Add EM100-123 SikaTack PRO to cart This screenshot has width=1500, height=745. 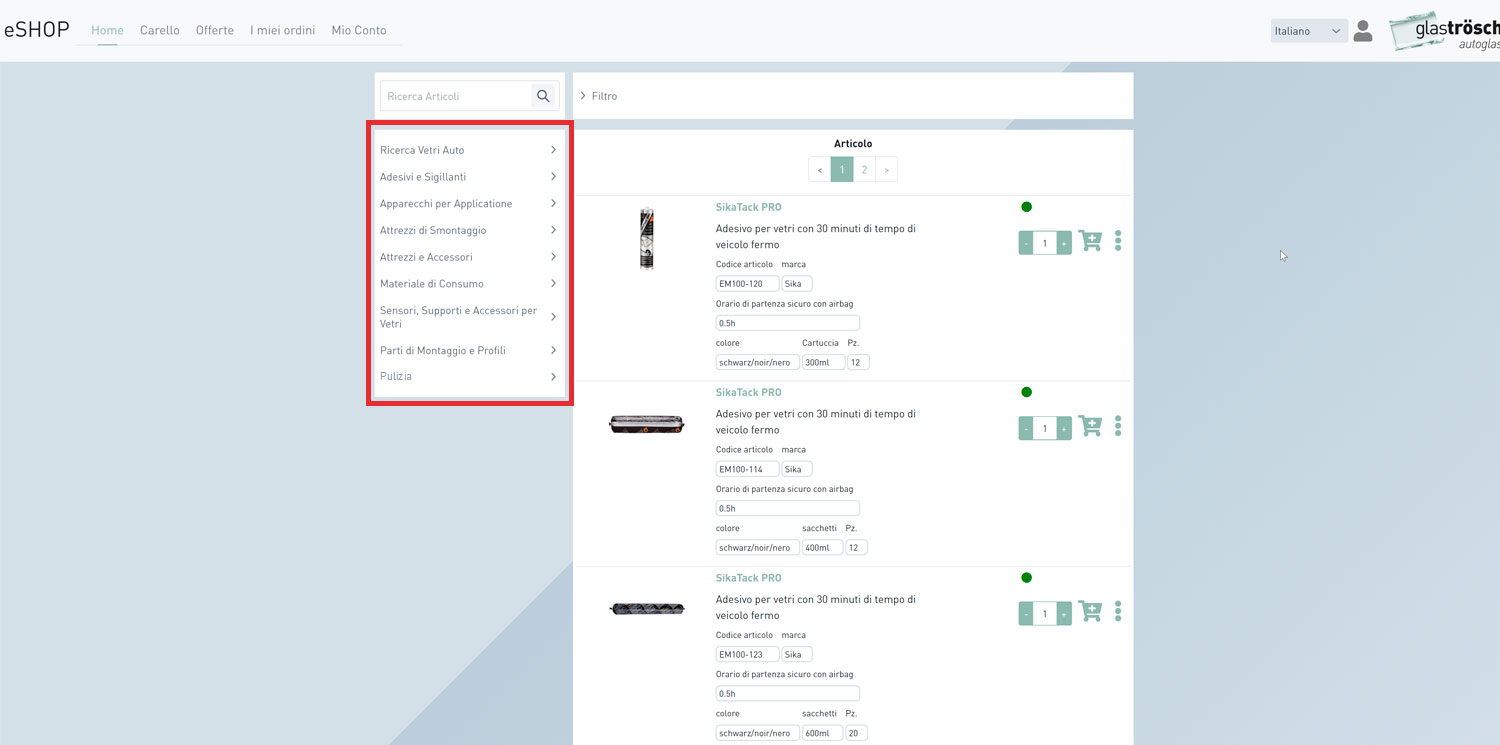coord(1090,611)
